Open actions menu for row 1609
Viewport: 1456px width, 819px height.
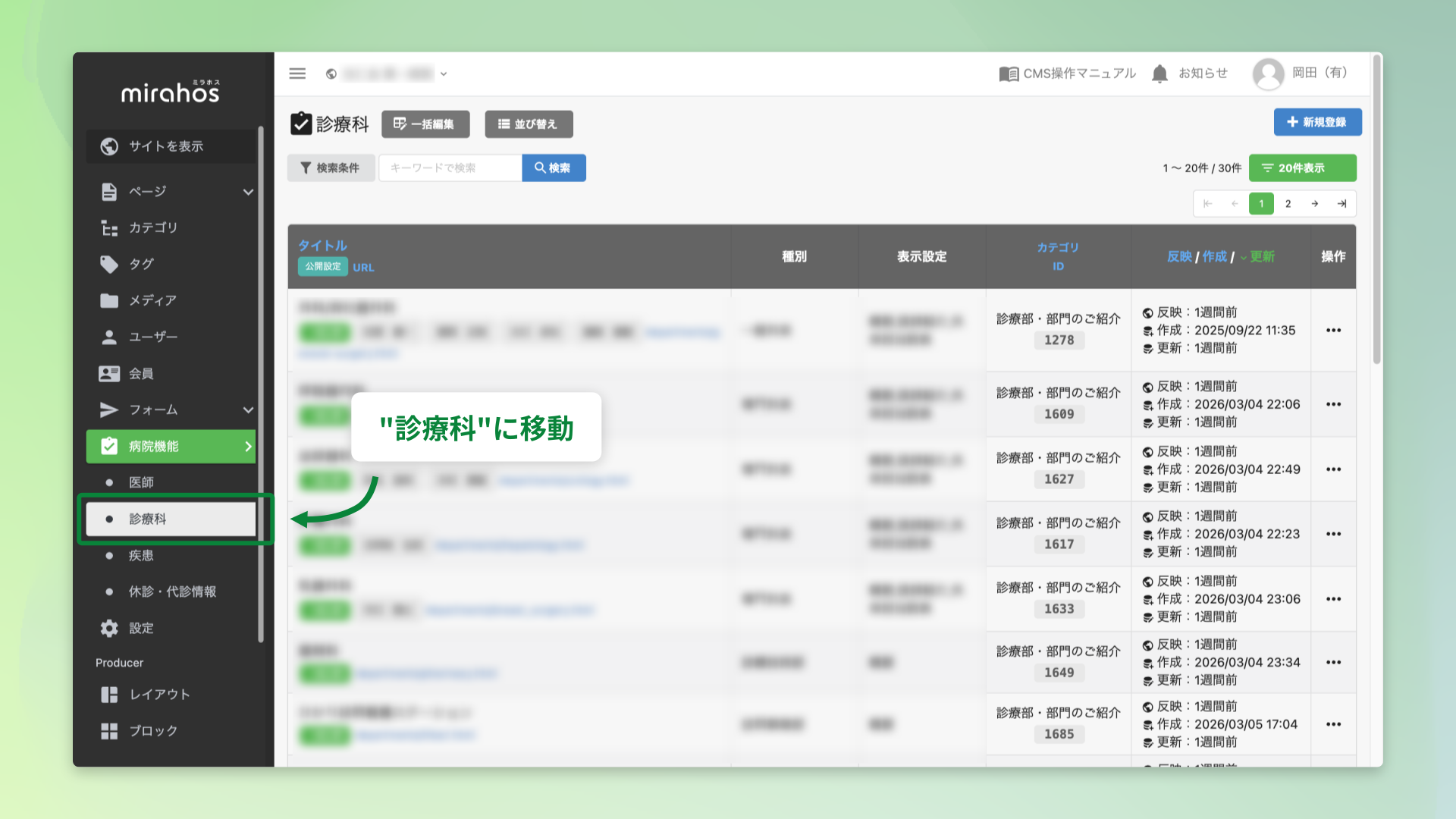point(1333,404)
